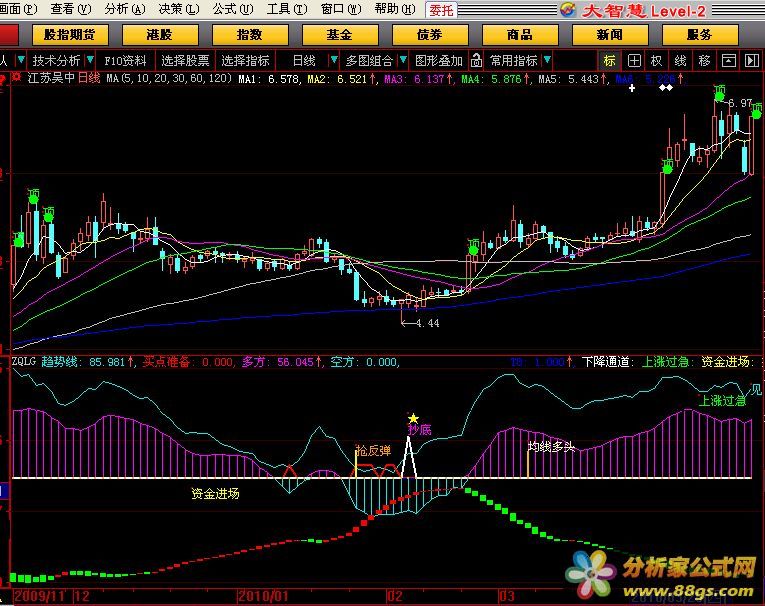Open the 分析 menu in menu bar

pyautogui.click(x=121, y=9)
